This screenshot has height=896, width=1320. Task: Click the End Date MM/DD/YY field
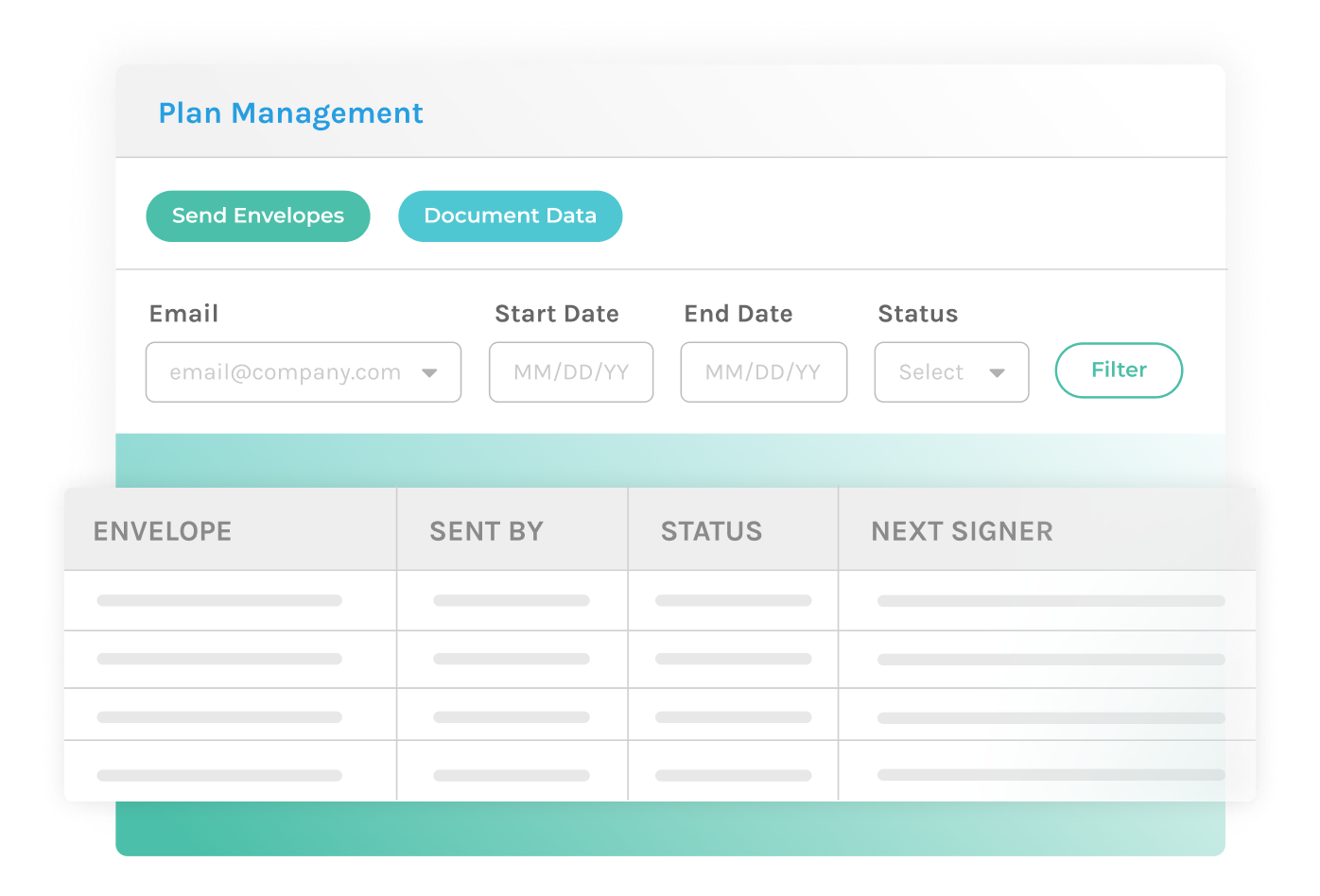tap(763, 371)
